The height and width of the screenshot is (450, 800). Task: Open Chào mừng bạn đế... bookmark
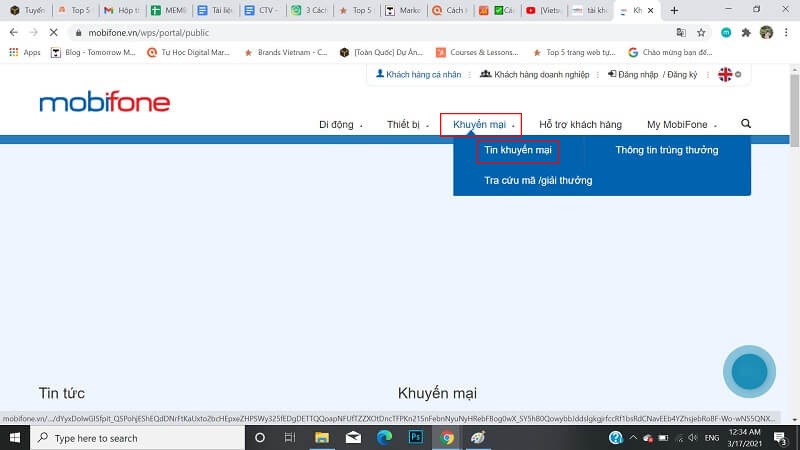coord(670,52)
